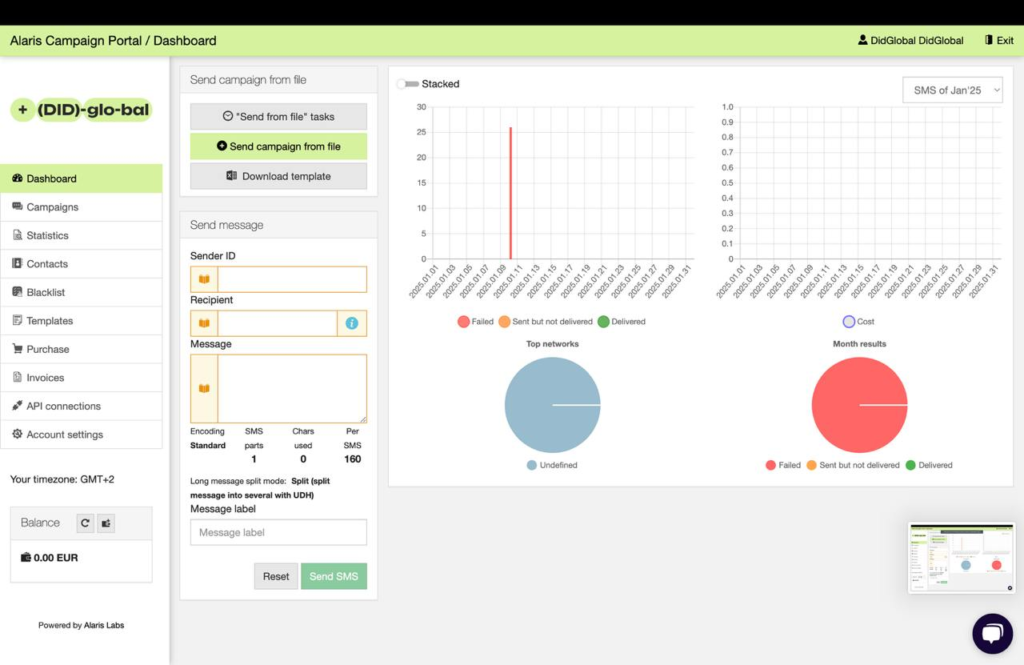Toggle the Delivered series in Month results legend
1024x665 pixels.
click(x=911, y=465)
